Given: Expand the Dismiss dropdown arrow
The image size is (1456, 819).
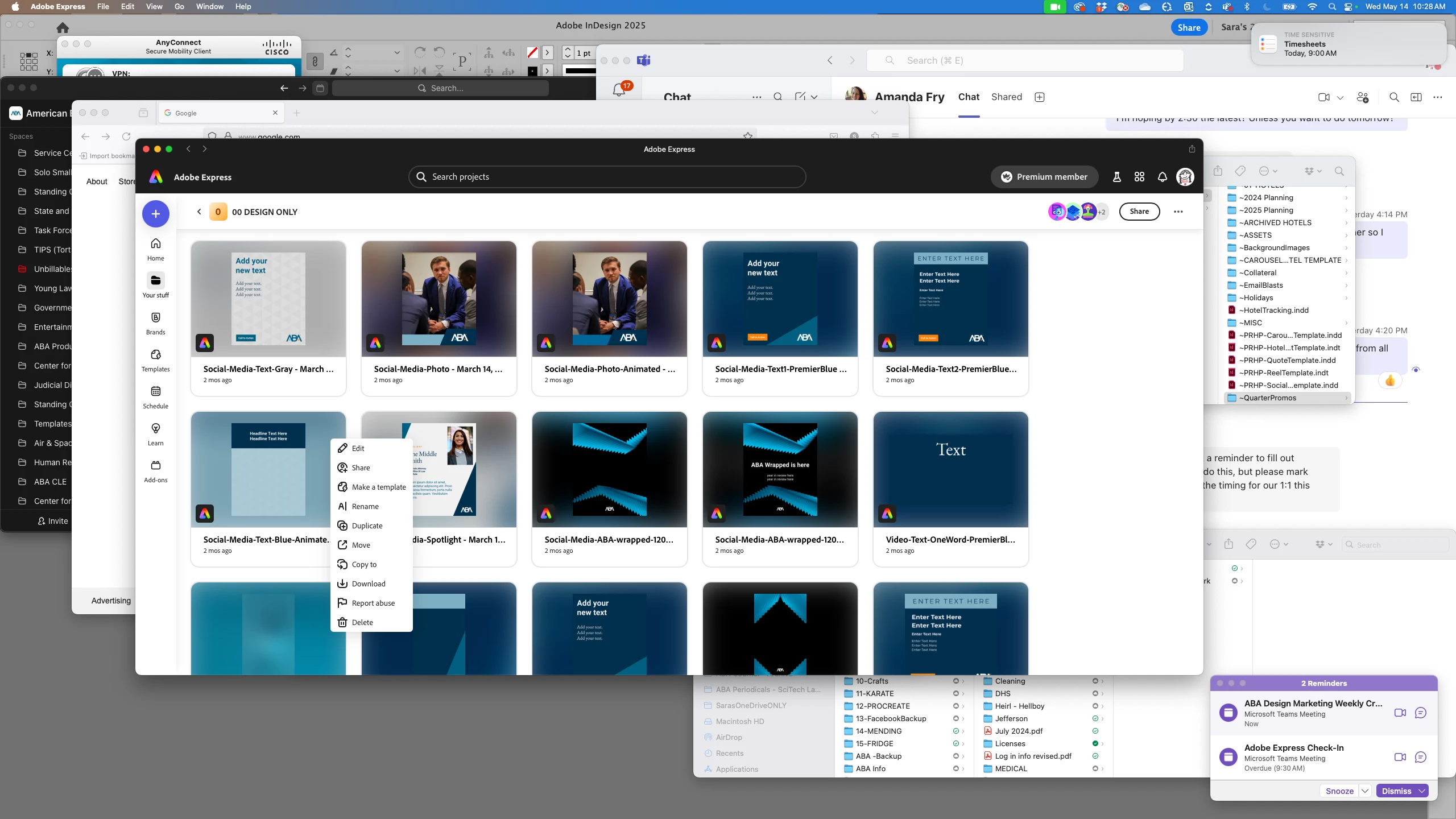Looking at the screenshot, I should coord(1421,791).
